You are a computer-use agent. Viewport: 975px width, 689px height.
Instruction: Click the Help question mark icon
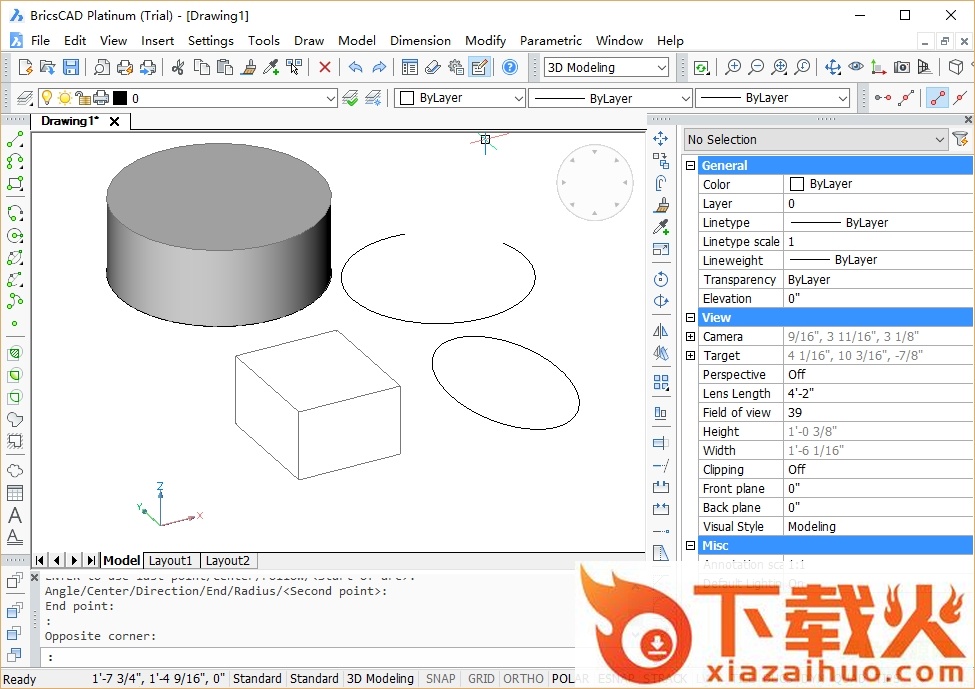(510, 67)
